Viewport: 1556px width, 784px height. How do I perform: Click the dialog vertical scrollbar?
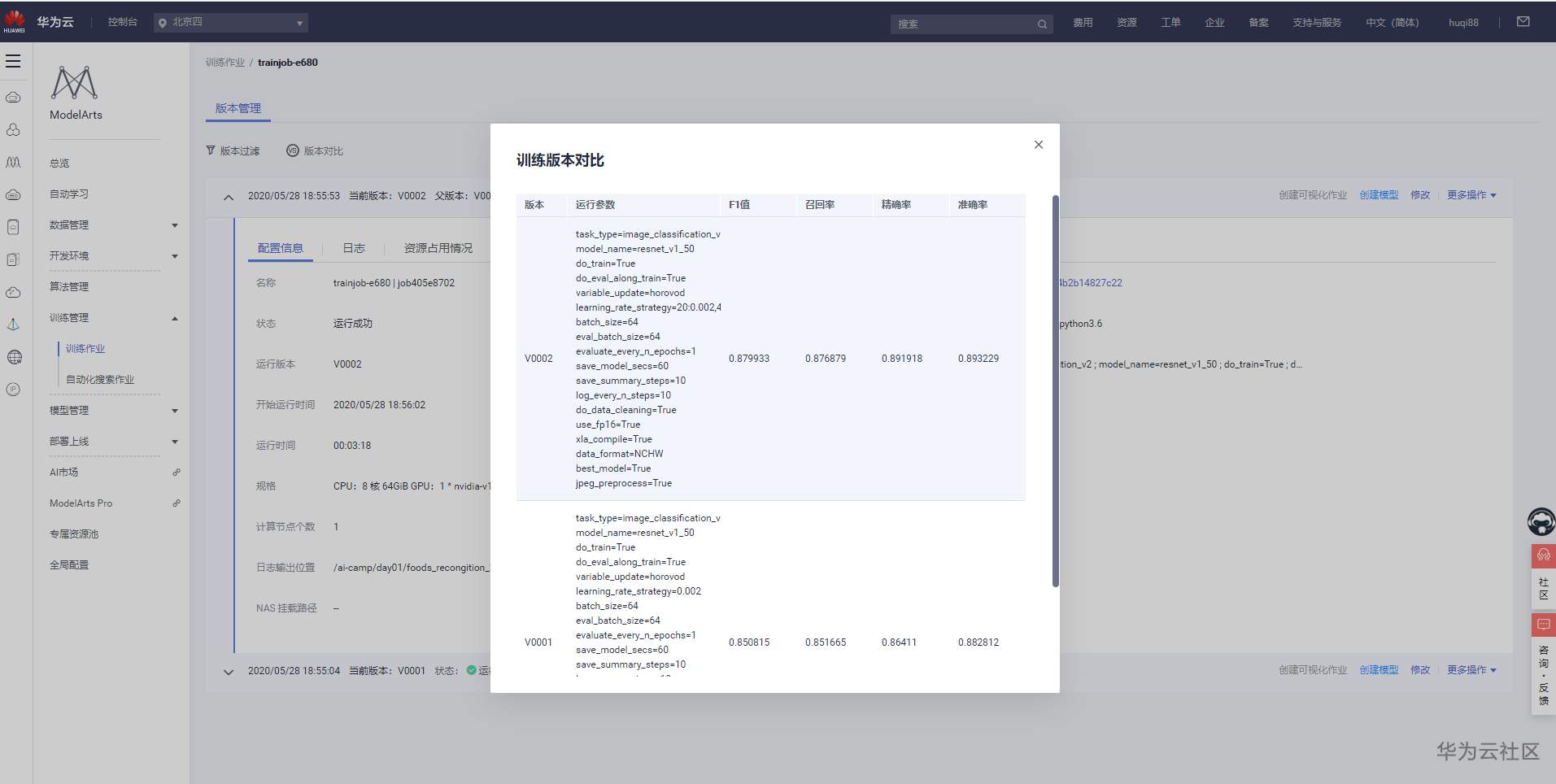(x=1056, y=390)
